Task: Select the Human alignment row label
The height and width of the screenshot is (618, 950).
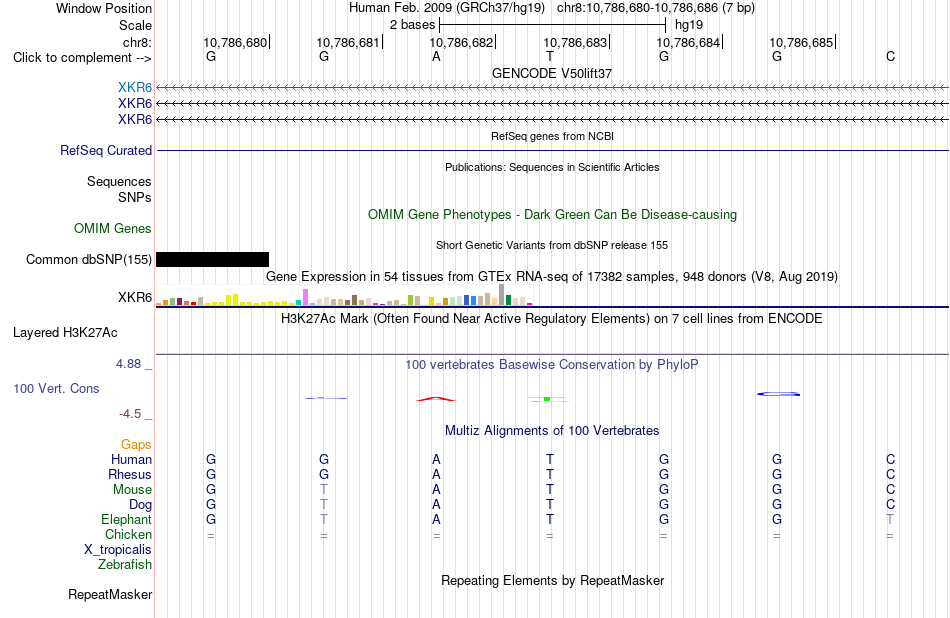Action: [131, 460]
